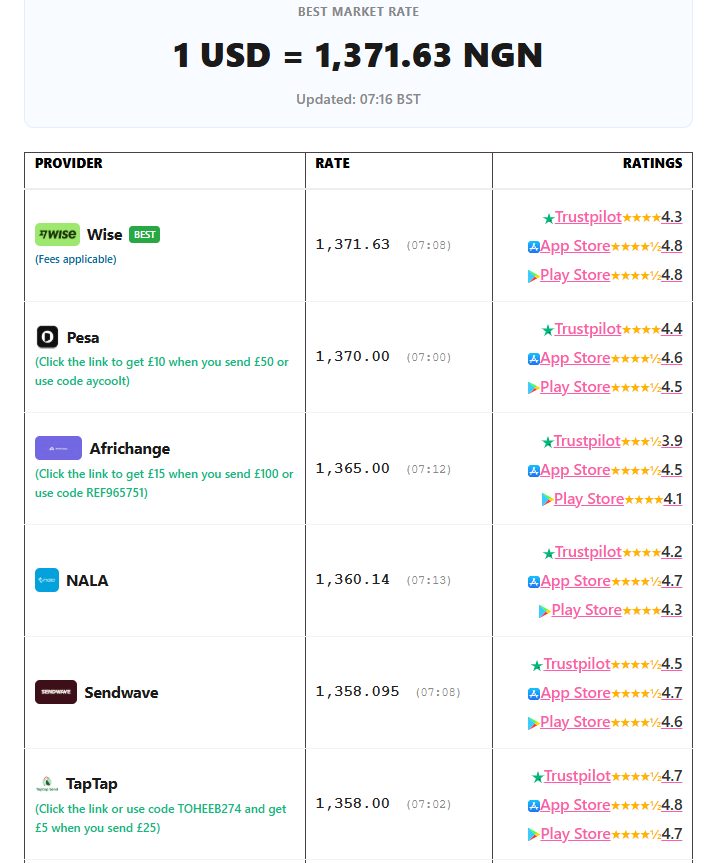Viewport: 717px width, 863px height.
Task: Open TapTap's Trustpilot rating link
Action: pos(577,775)
